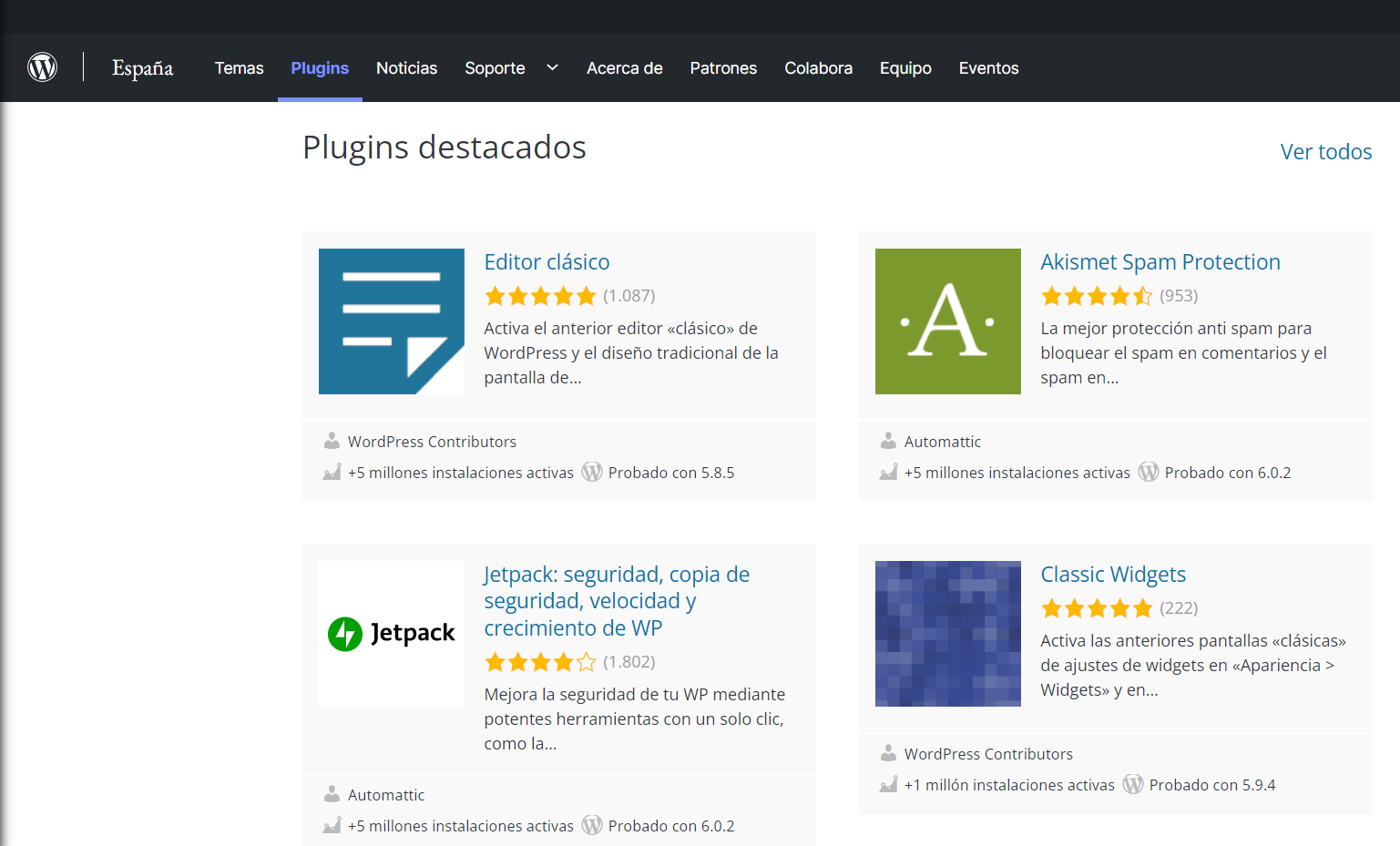Open the Eventos menu item
Viewport: 1400px width, 846px height.
[988, 68]
